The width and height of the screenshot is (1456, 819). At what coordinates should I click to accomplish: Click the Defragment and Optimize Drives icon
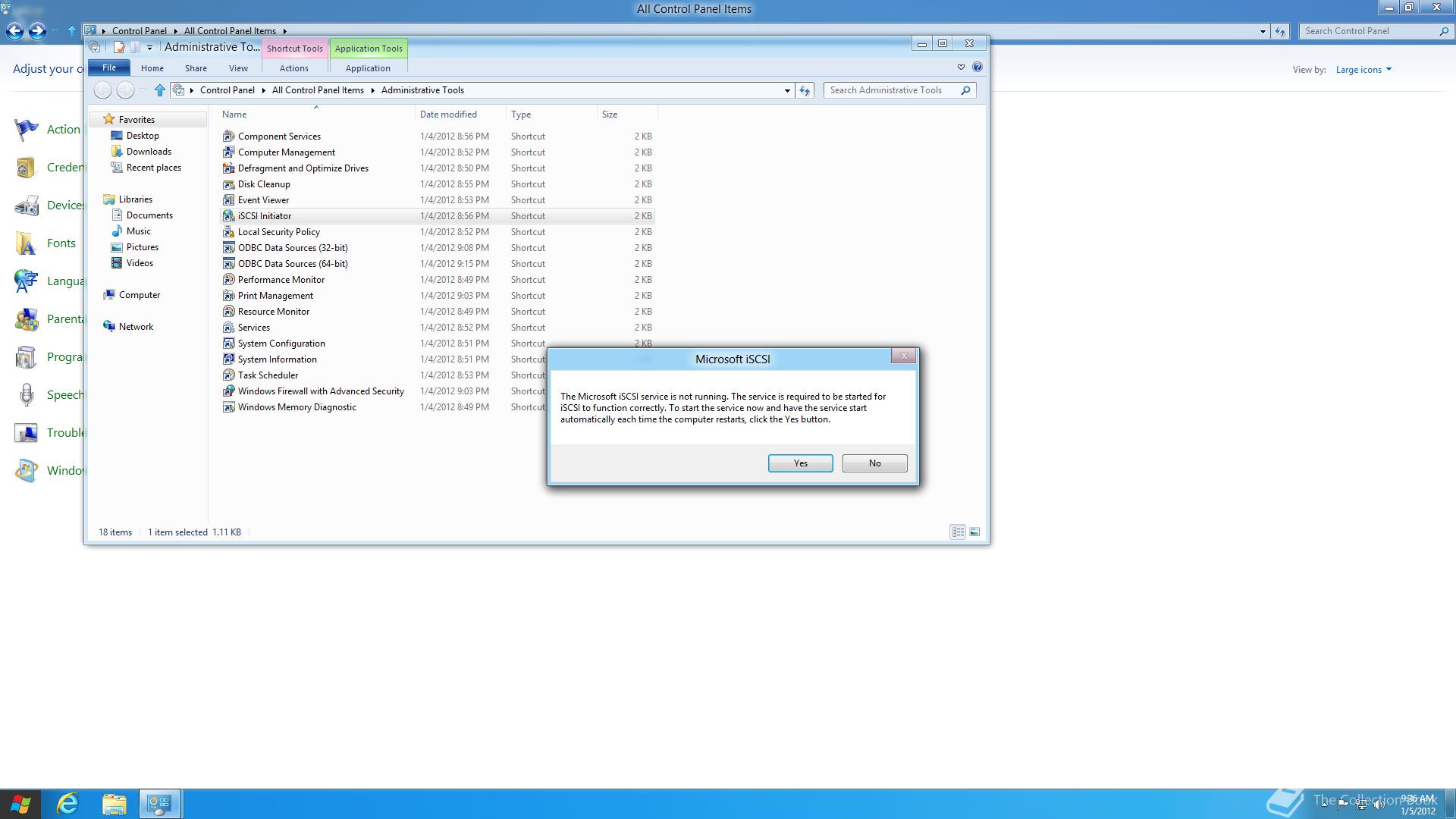228,168
